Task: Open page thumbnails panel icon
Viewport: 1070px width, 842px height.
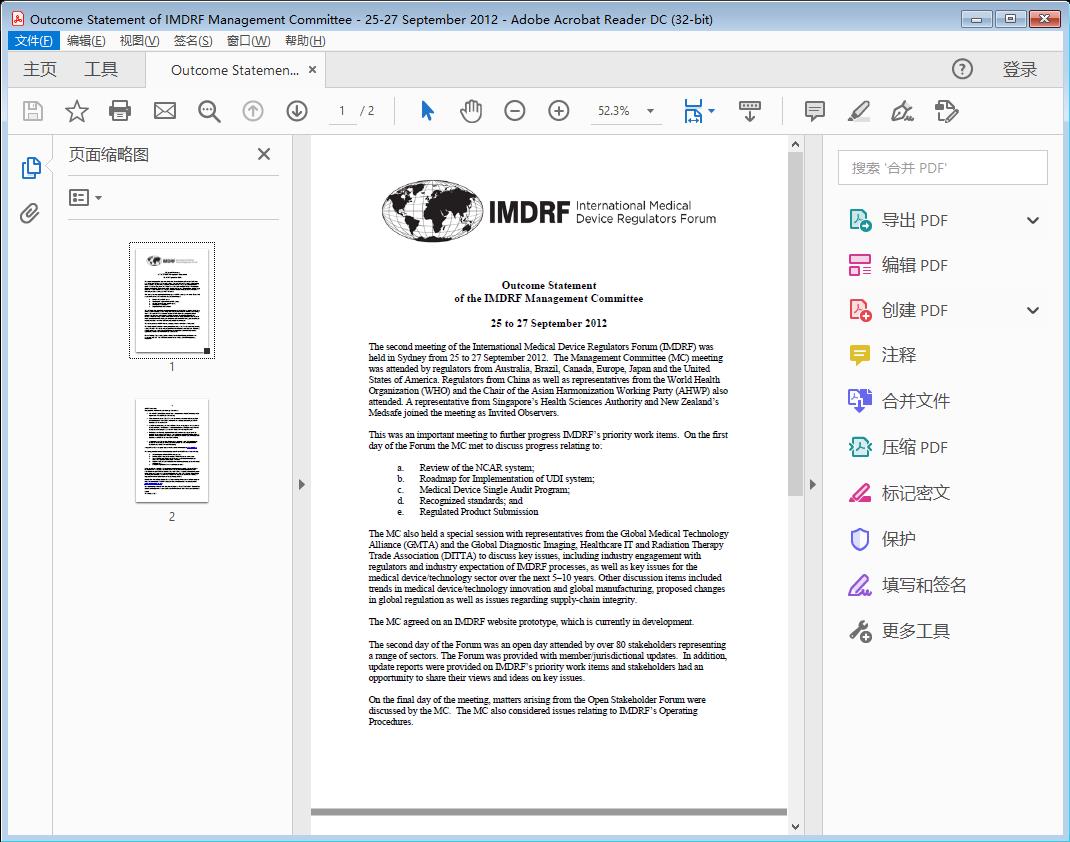Action: [x=31, y=167]
